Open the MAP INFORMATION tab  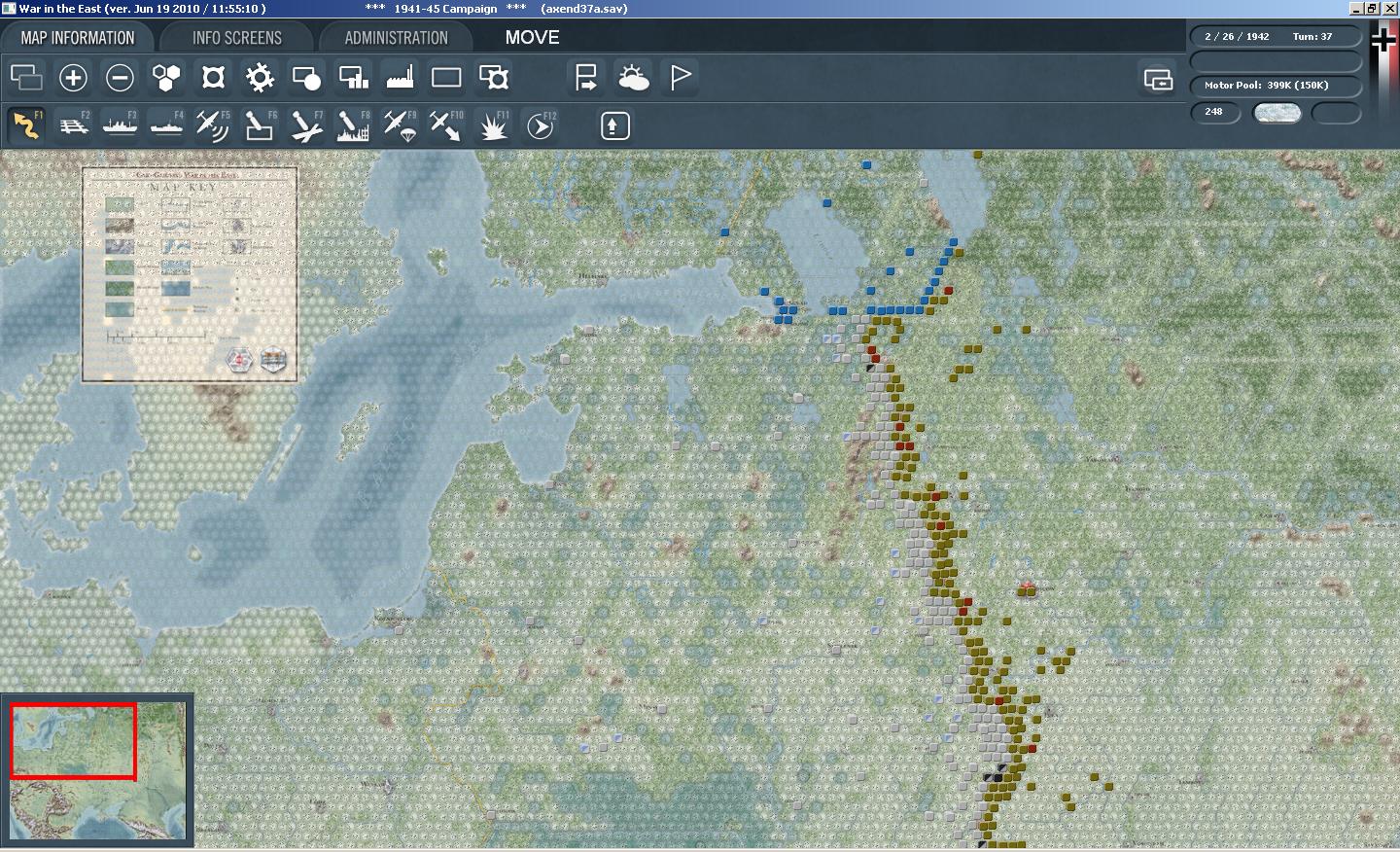[x=78, y=38]
